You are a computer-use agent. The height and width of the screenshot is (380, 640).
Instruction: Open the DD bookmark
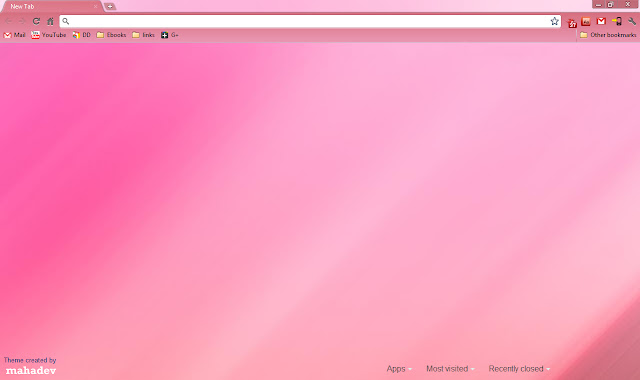point(82,35)
